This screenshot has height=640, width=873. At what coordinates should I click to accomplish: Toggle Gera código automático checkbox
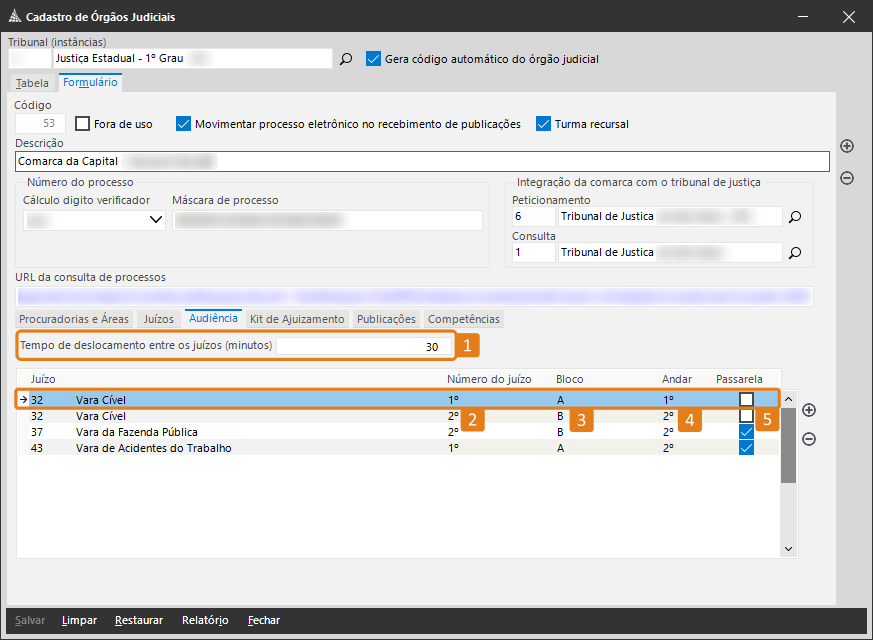(375, 59)
